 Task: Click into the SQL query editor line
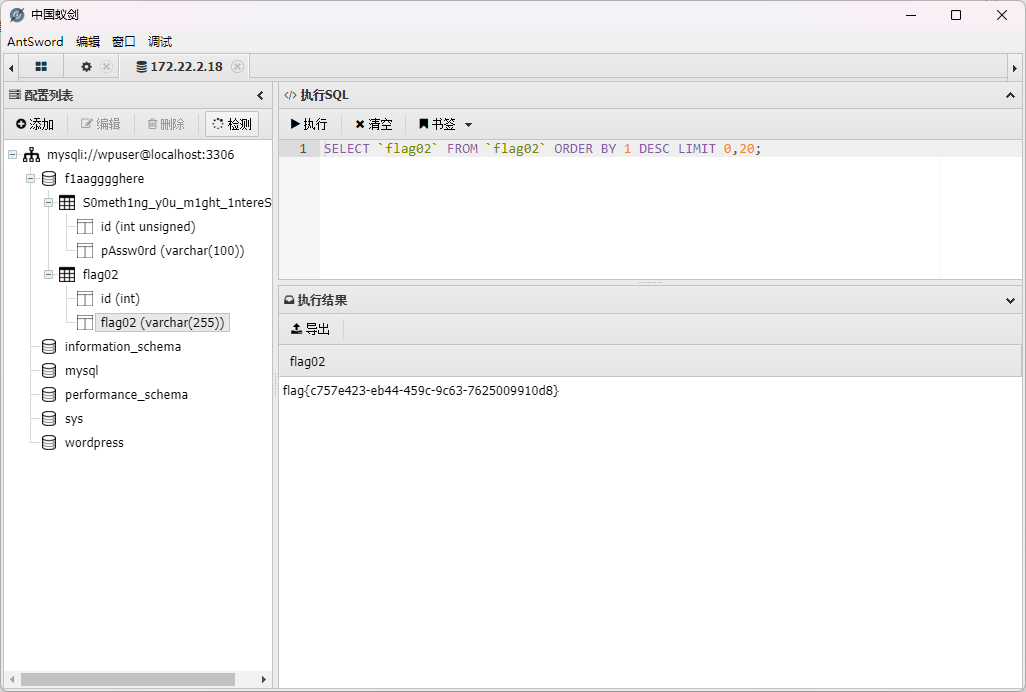(x=671, y=148)
